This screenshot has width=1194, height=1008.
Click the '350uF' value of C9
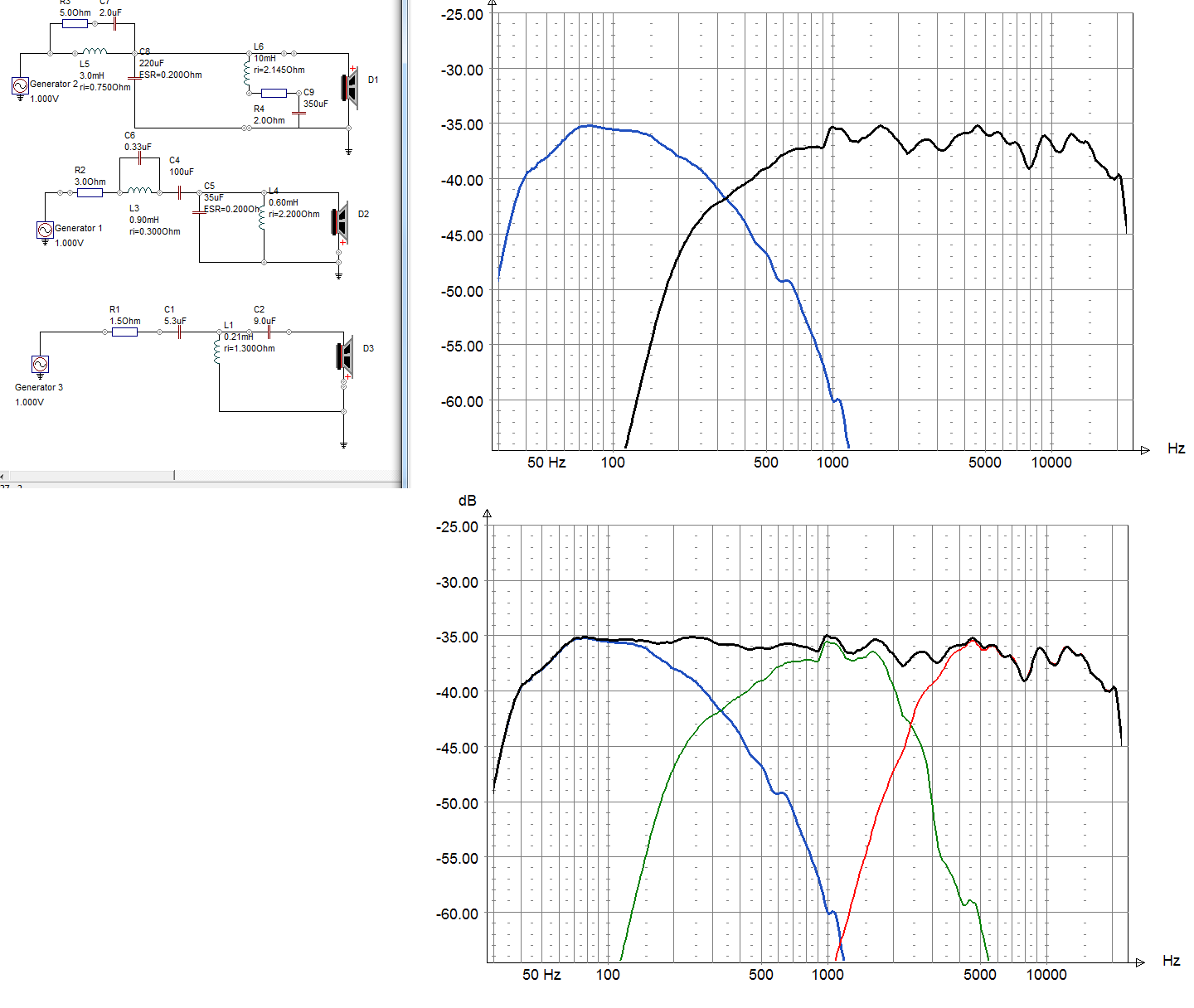[x=316, y=104]
